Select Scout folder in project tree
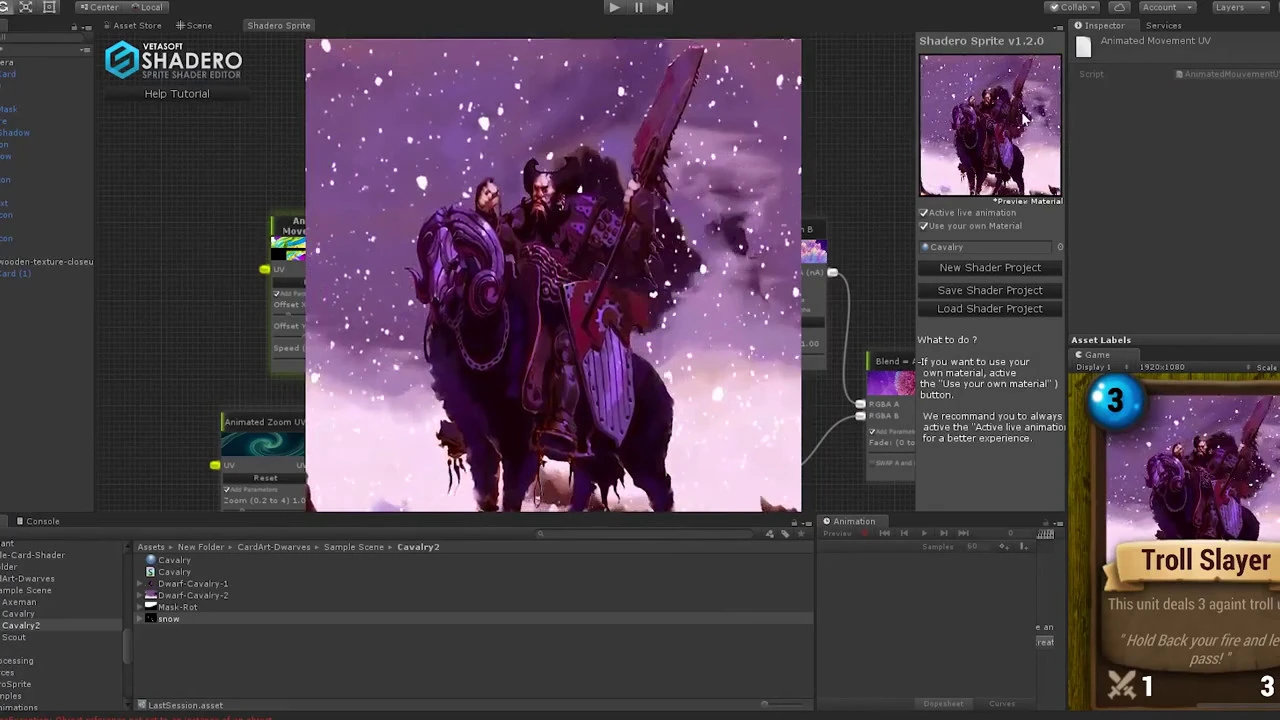Image resolution: width=1280 pixels, height=720 pixels. pyautogui.click(x=14, y=637)
